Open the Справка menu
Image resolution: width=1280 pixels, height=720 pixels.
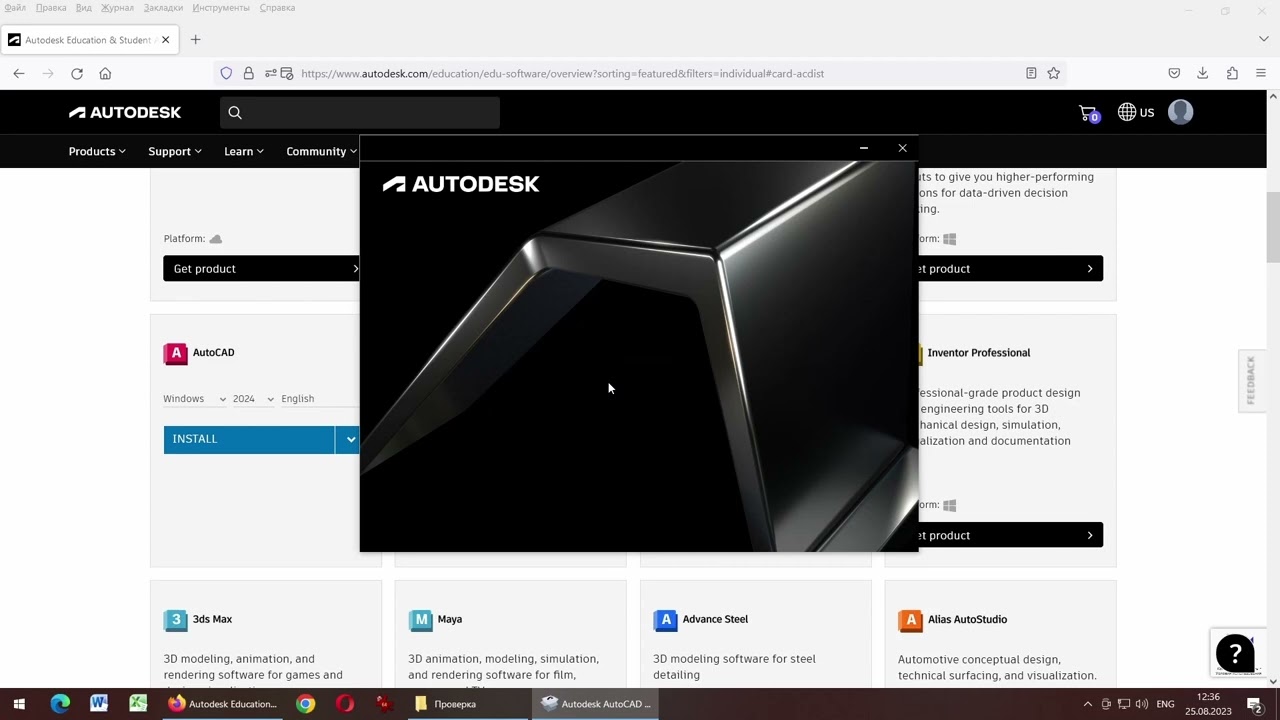pyautogui.click(x=277, y=8)
